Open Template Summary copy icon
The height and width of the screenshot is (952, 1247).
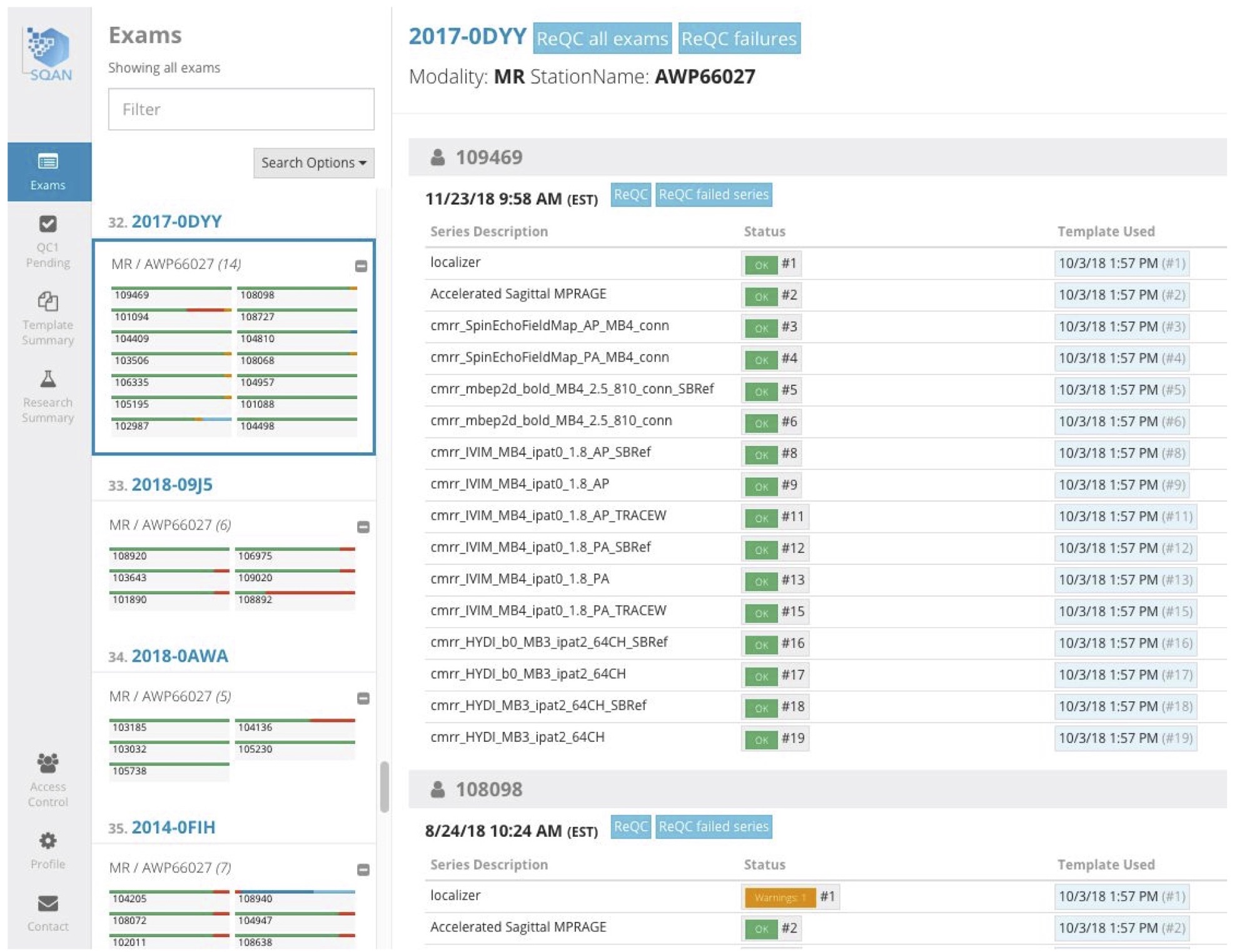coord(48,302)
